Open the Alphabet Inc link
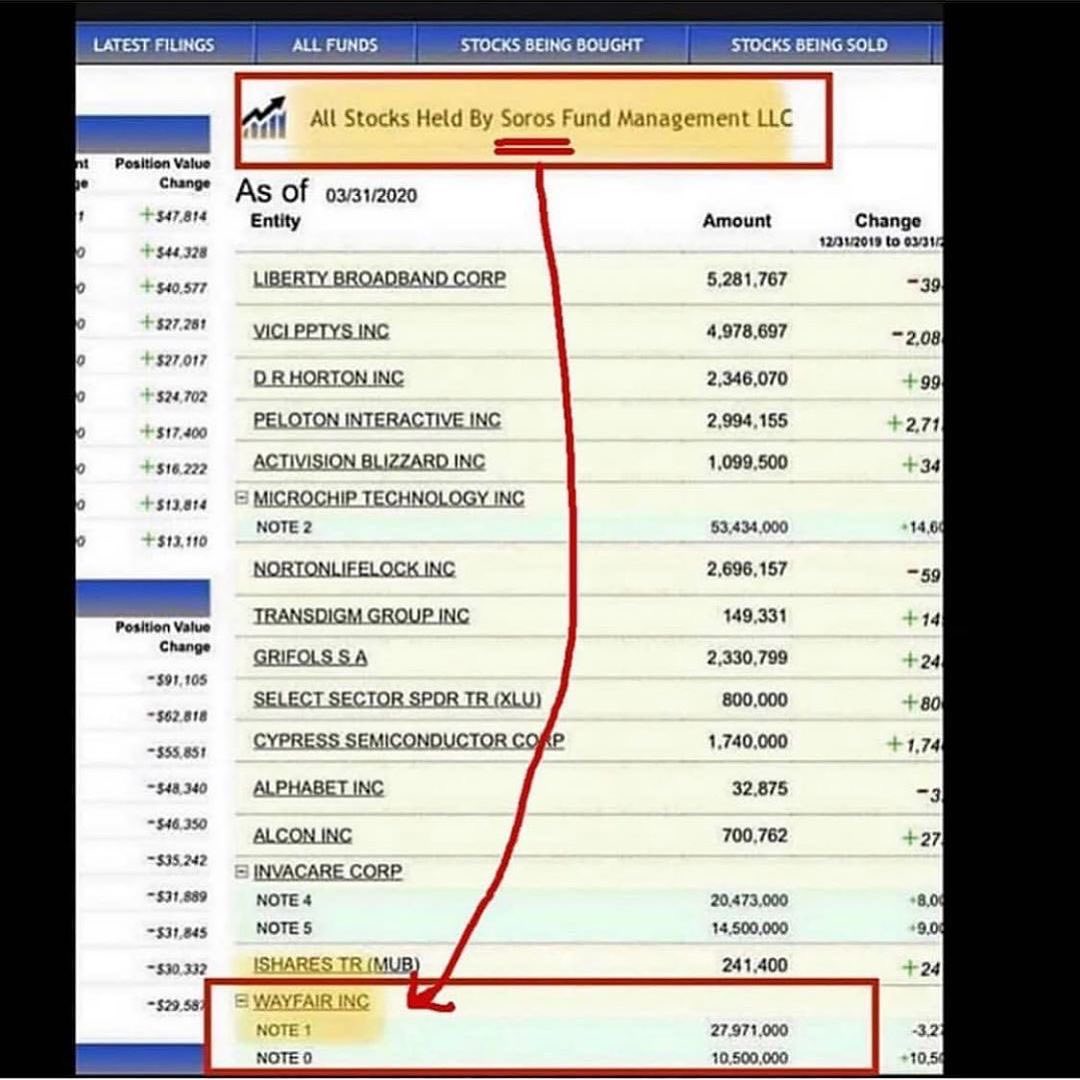 coord(318,788)
